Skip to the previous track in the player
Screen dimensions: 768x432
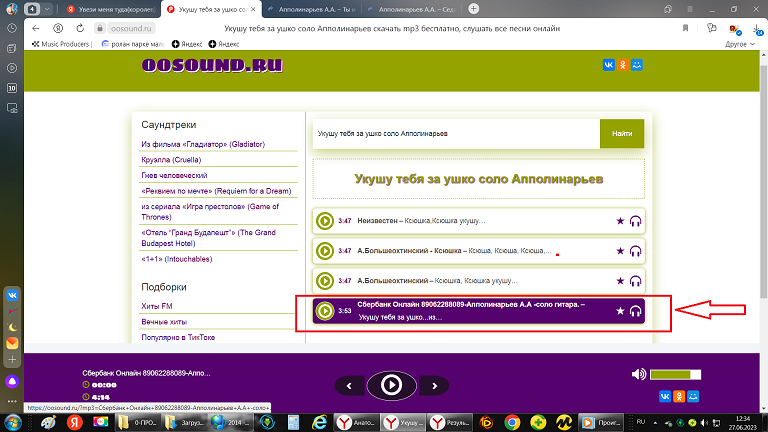[x=349, y=386]
